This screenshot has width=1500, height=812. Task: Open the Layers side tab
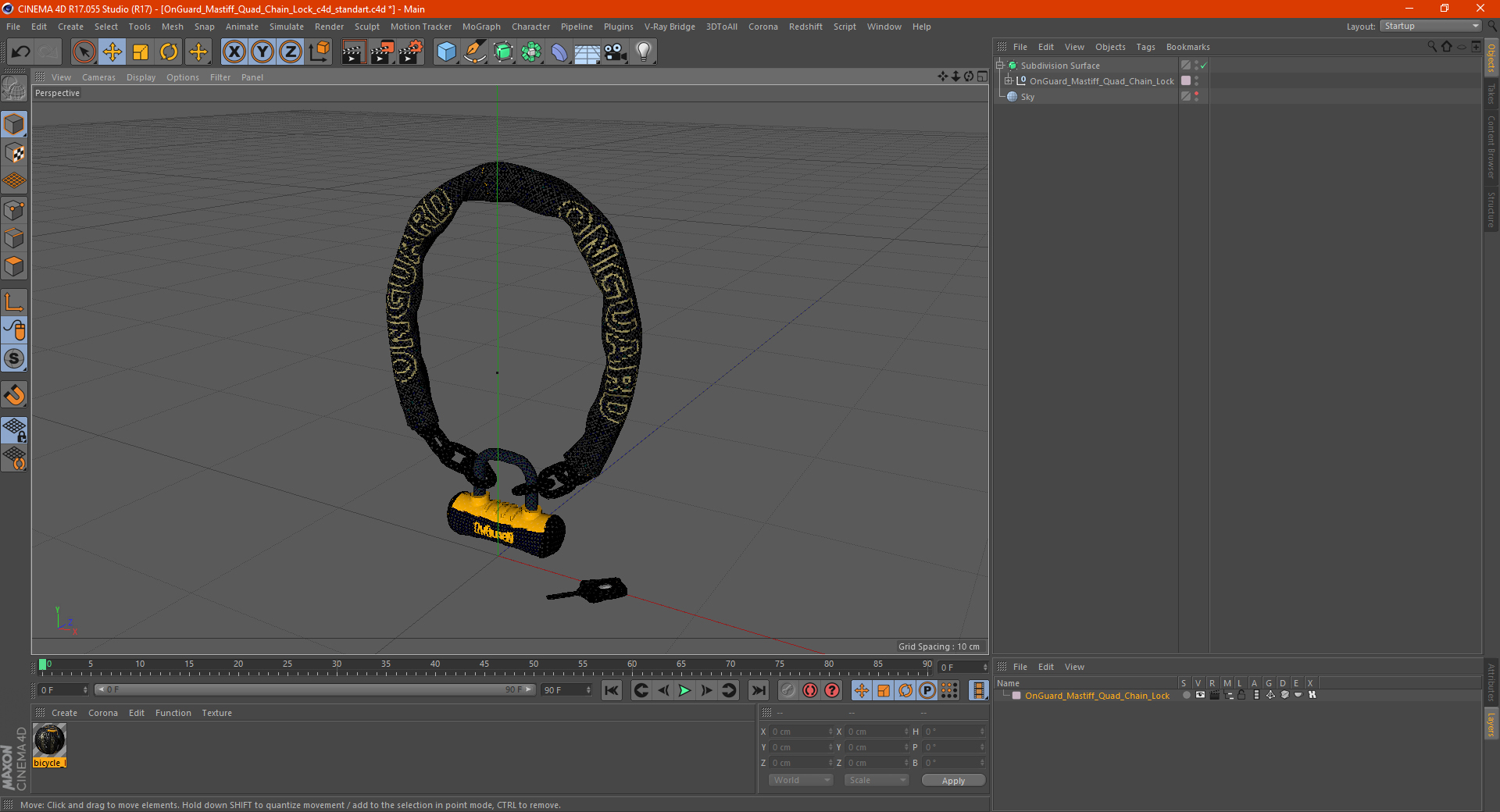[x=1491, y=724]
